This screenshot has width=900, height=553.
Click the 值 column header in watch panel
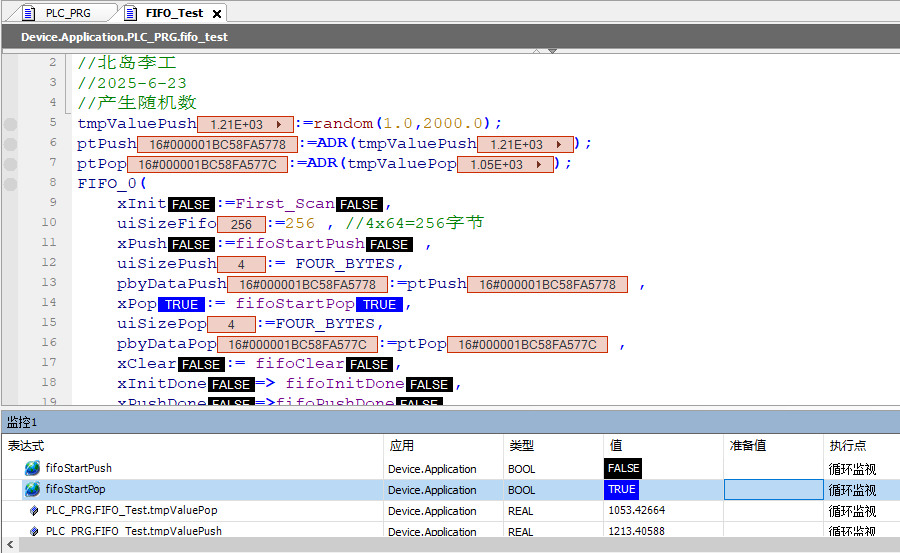pyautogui.click(x=616, y=446)
